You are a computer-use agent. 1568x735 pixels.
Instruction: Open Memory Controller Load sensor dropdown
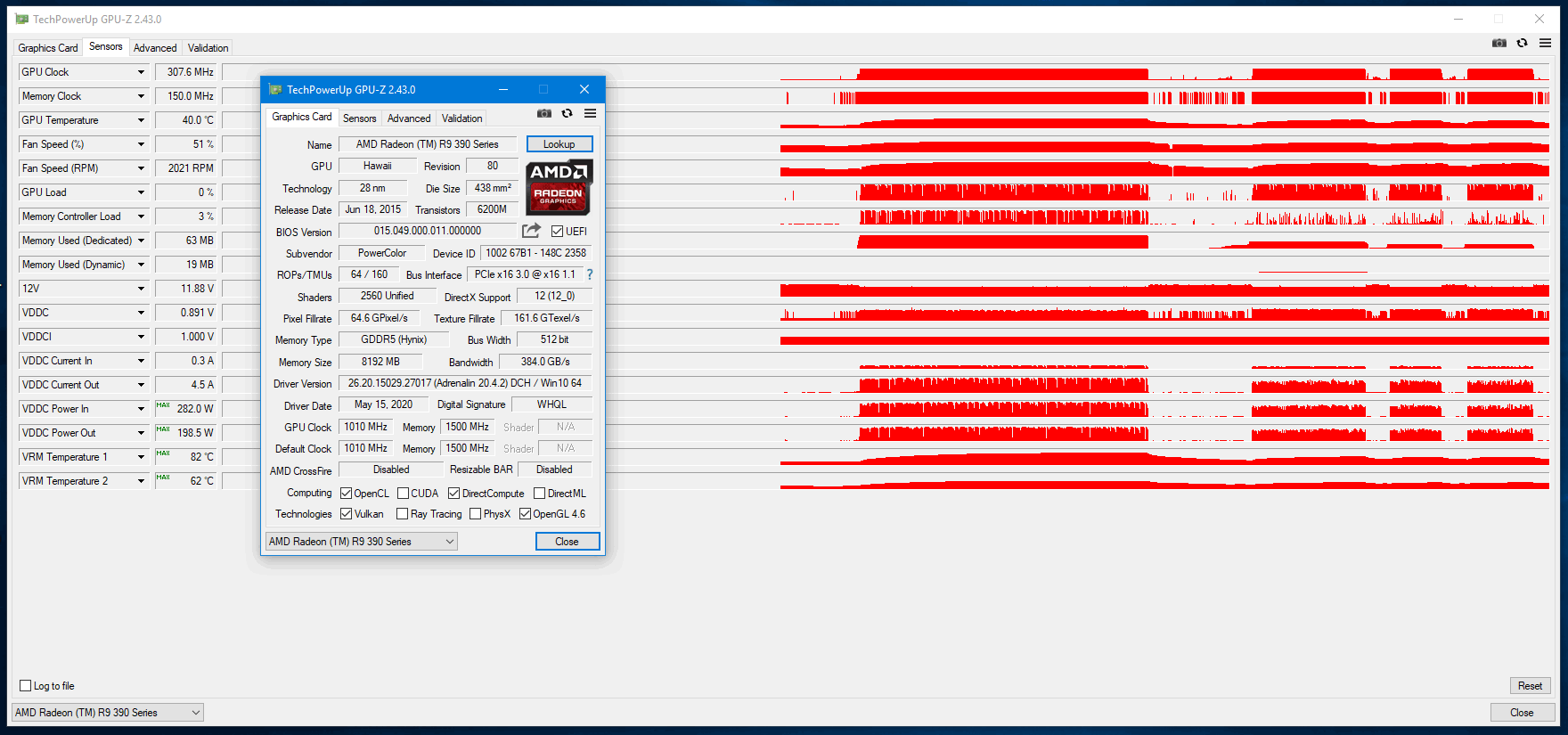point(141,216)
